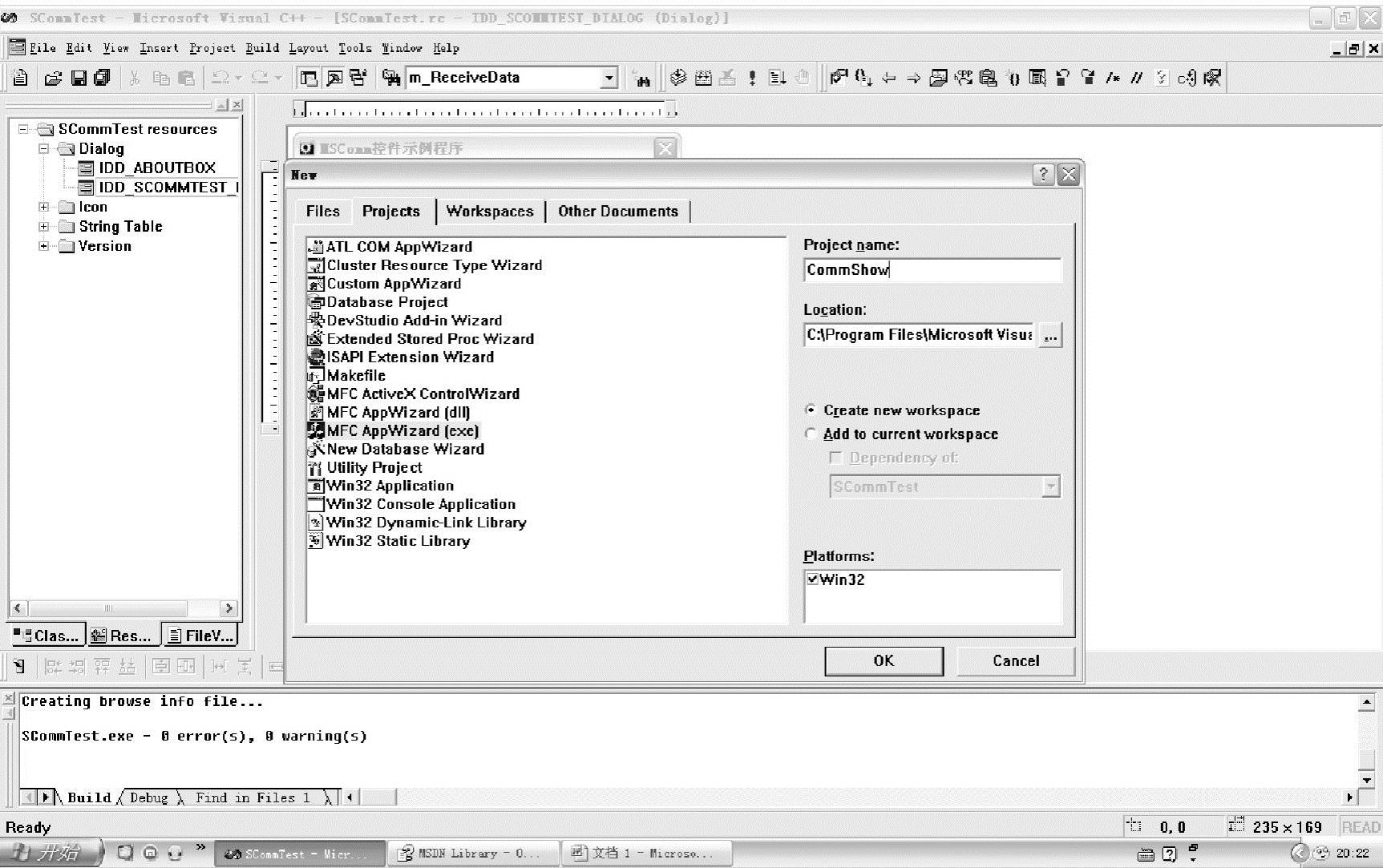Open the SCommTest dependency dropdown
This screenshot has height=868, width=1383.
(x=1050, y=486)
